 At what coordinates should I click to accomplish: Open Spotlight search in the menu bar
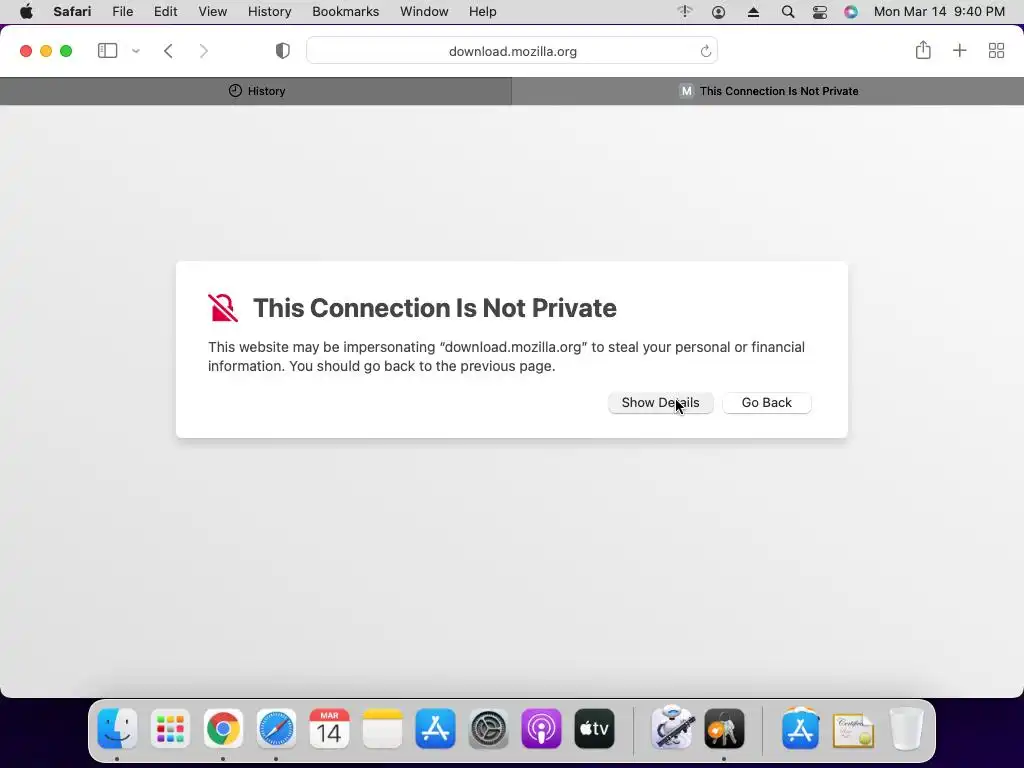point(788,12)
